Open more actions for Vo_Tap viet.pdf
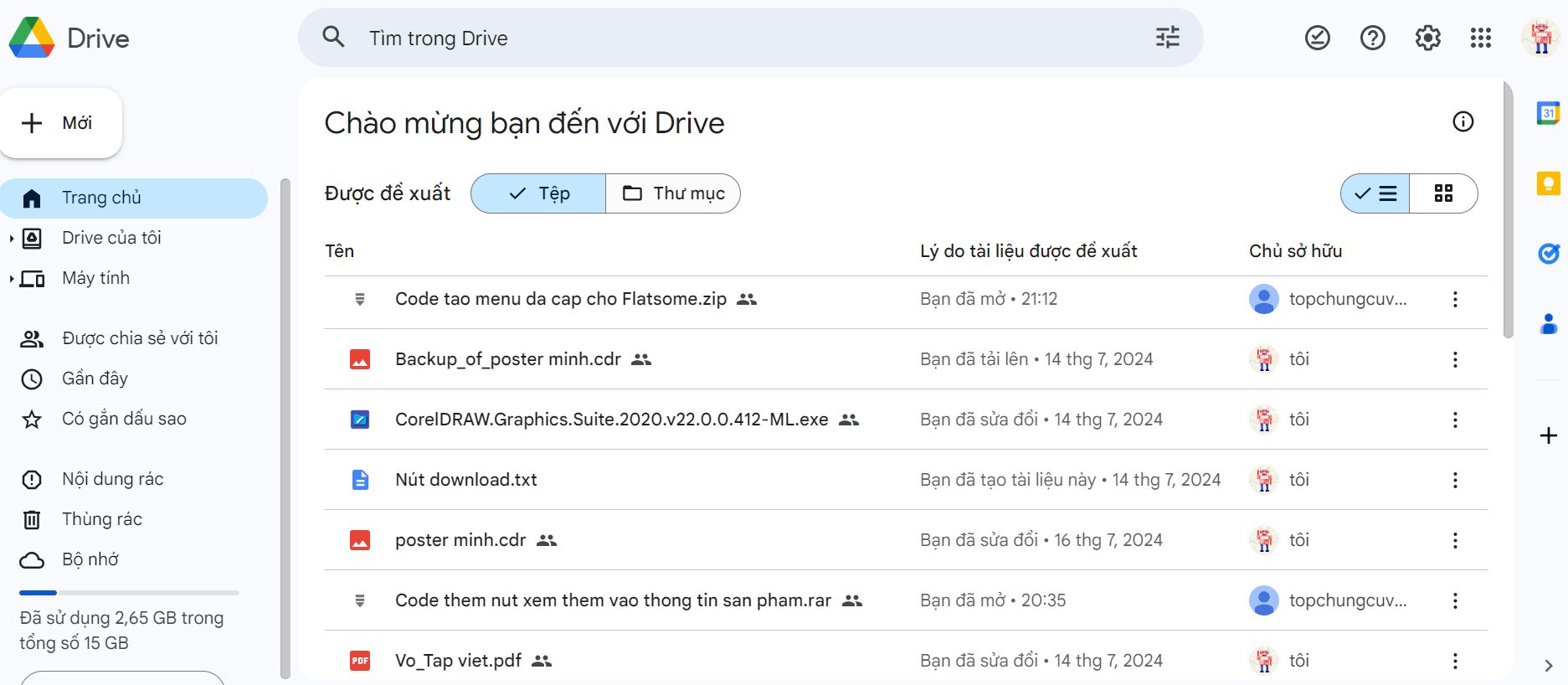This screenshot has height=685, width=1568. (1455, 661)
